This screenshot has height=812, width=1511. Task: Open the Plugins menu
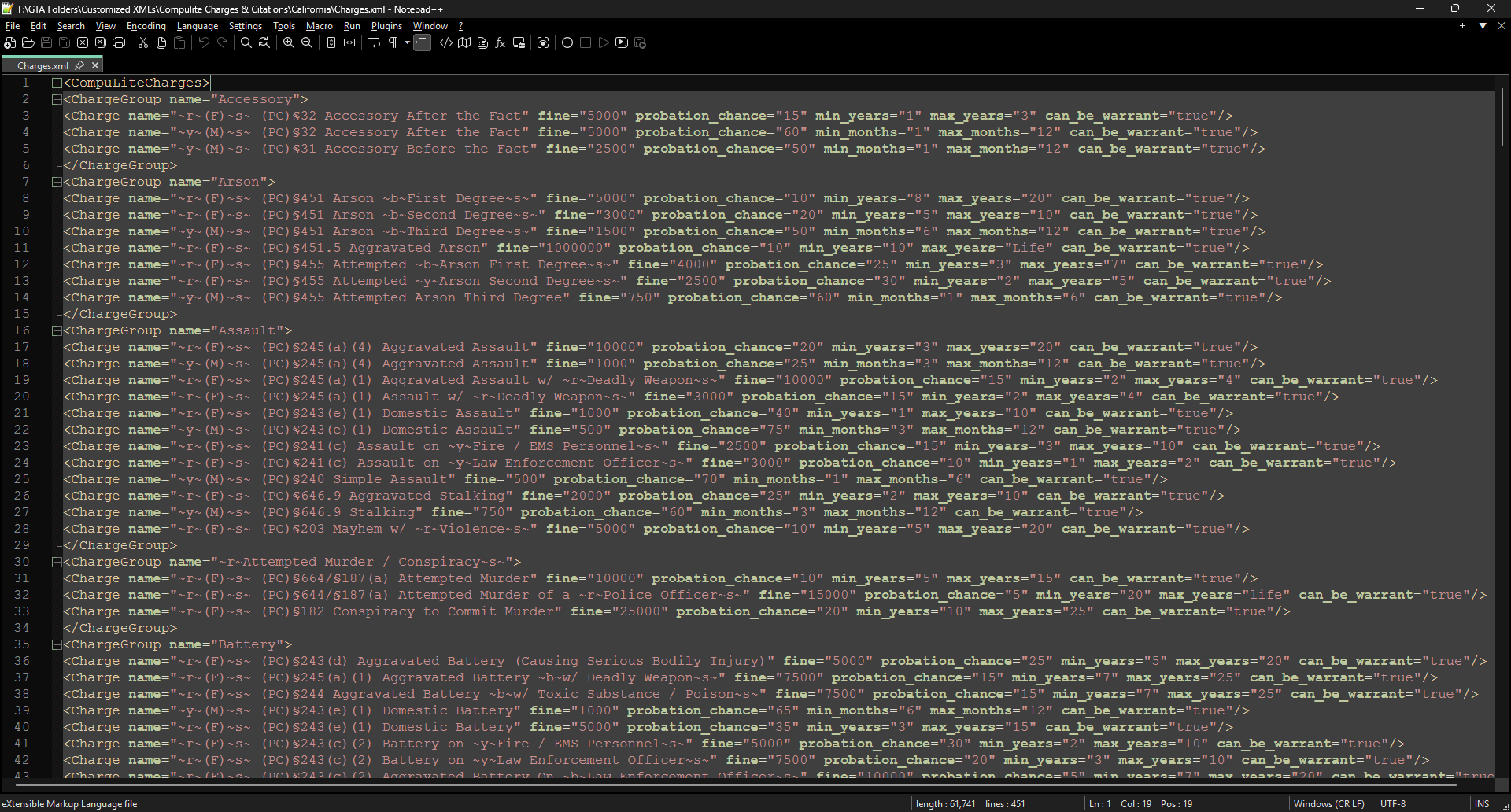(x=386, y=26)
